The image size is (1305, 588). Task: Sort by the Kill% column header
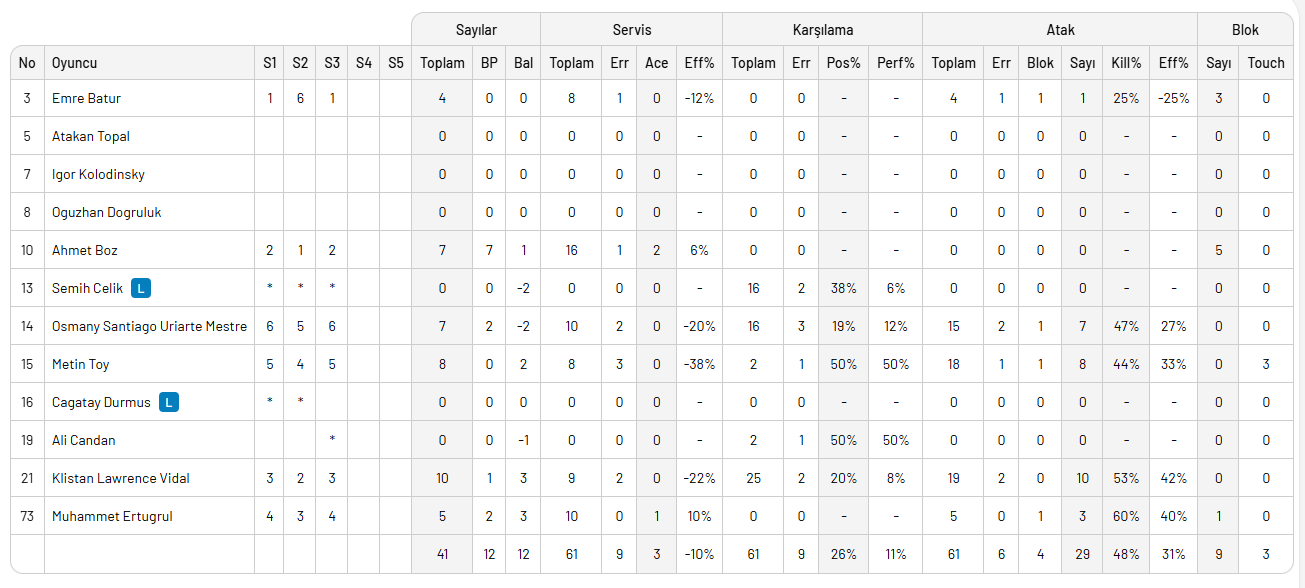1126,63
